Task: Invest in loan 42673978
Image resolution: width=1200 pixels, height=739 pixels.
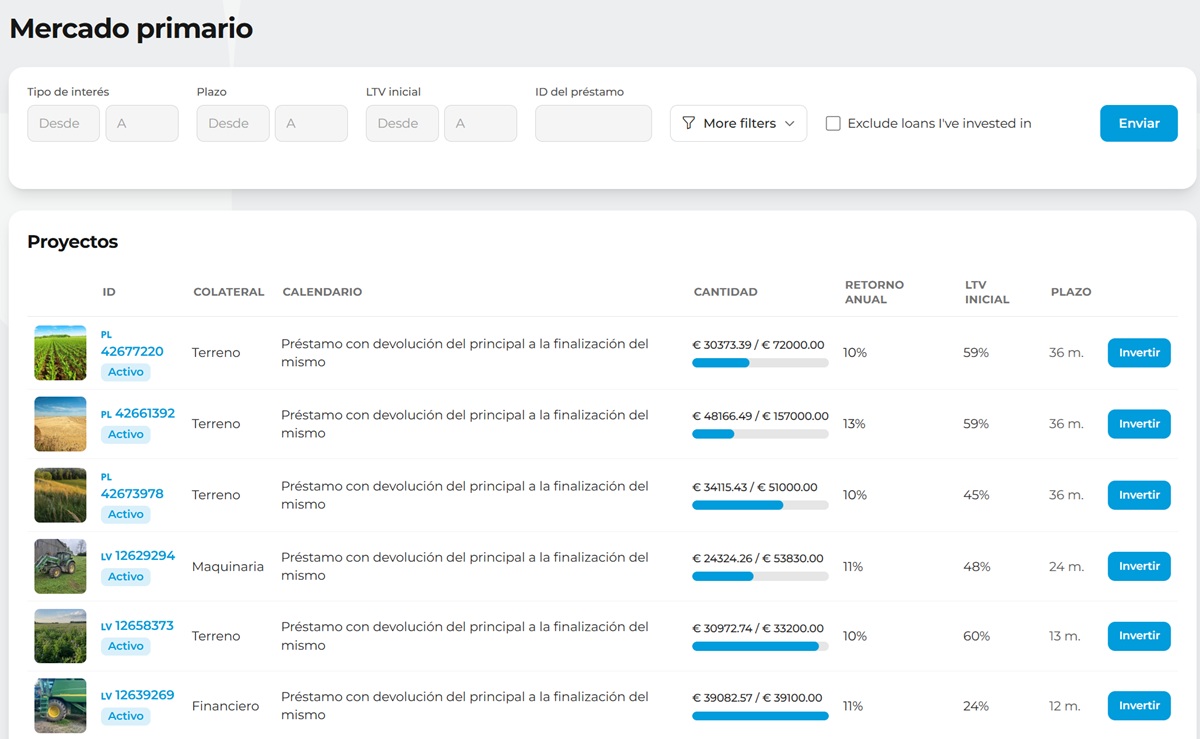Action: [x=1139, y=495]
